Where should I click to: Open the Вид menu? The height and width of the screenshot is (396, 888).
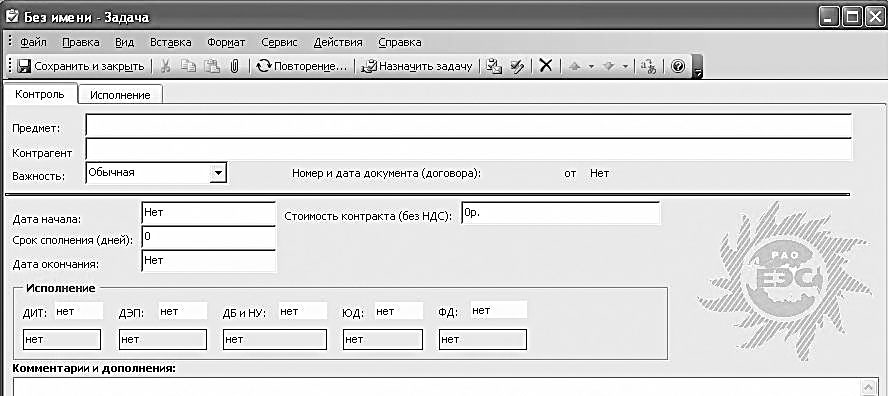125,42
